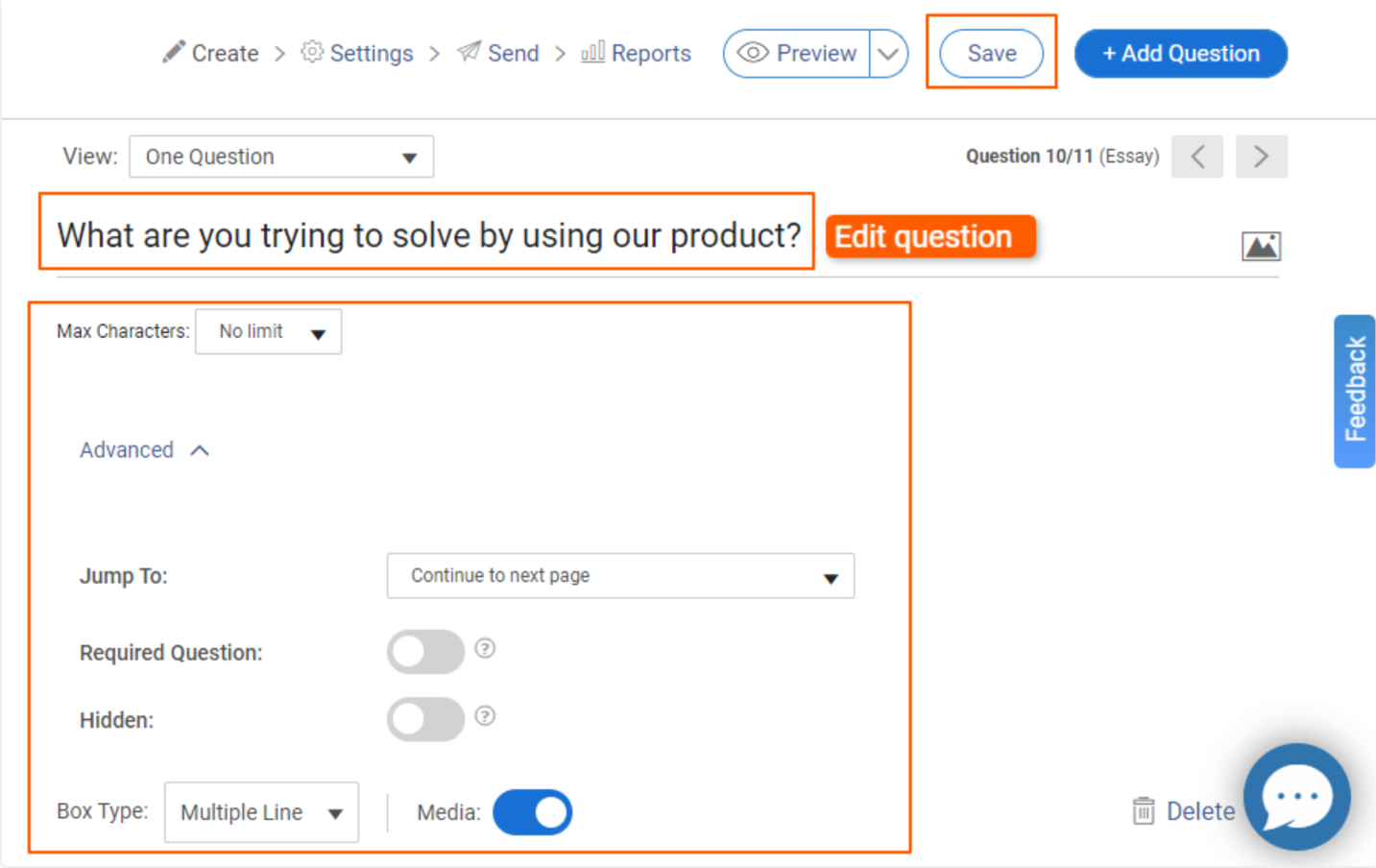The image size is (1376, 868).
Task: Open the Send step
Action: pos(498,53)
